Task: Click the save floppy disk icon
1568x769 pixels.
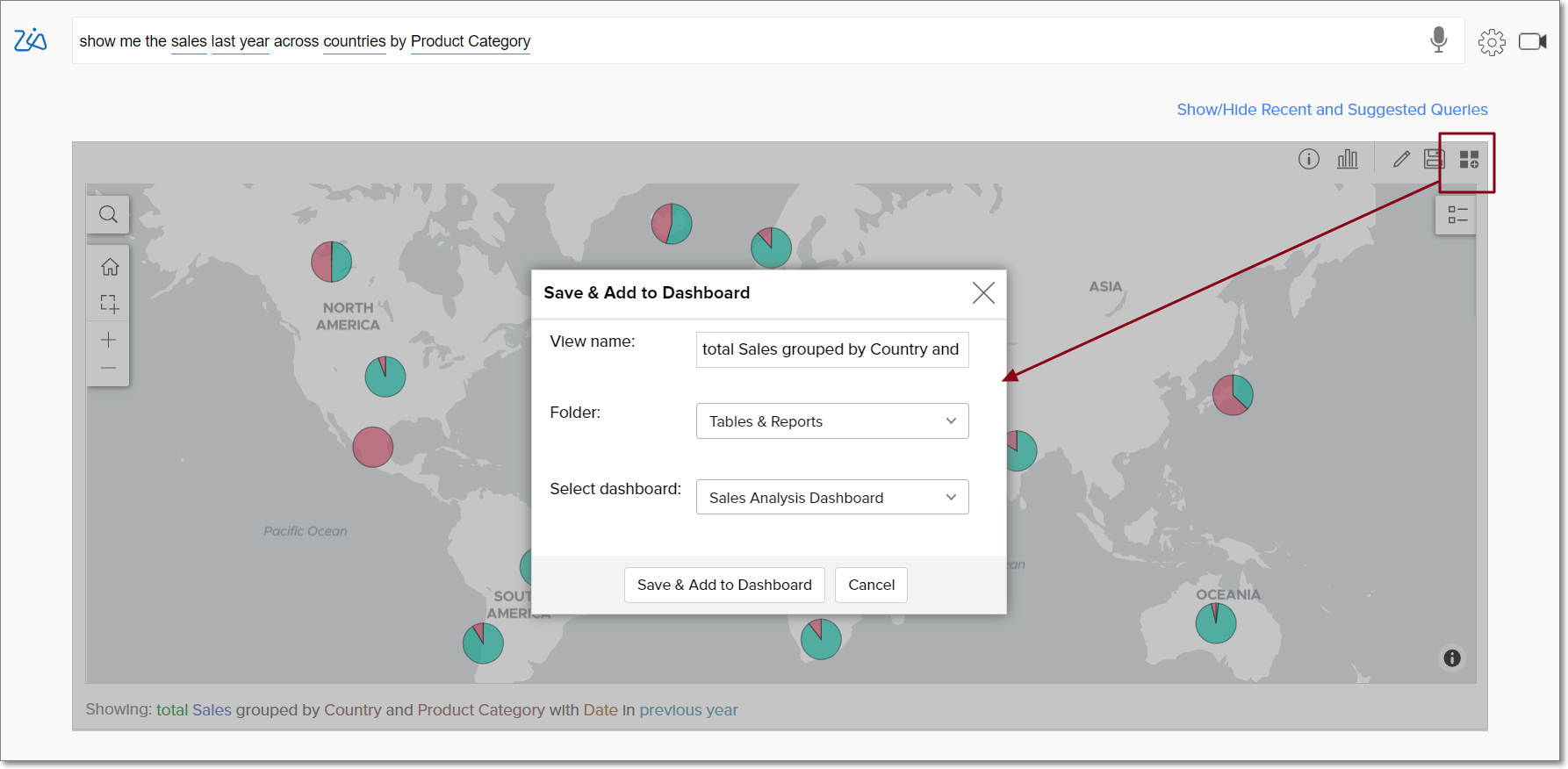Action: [1434, 159]
